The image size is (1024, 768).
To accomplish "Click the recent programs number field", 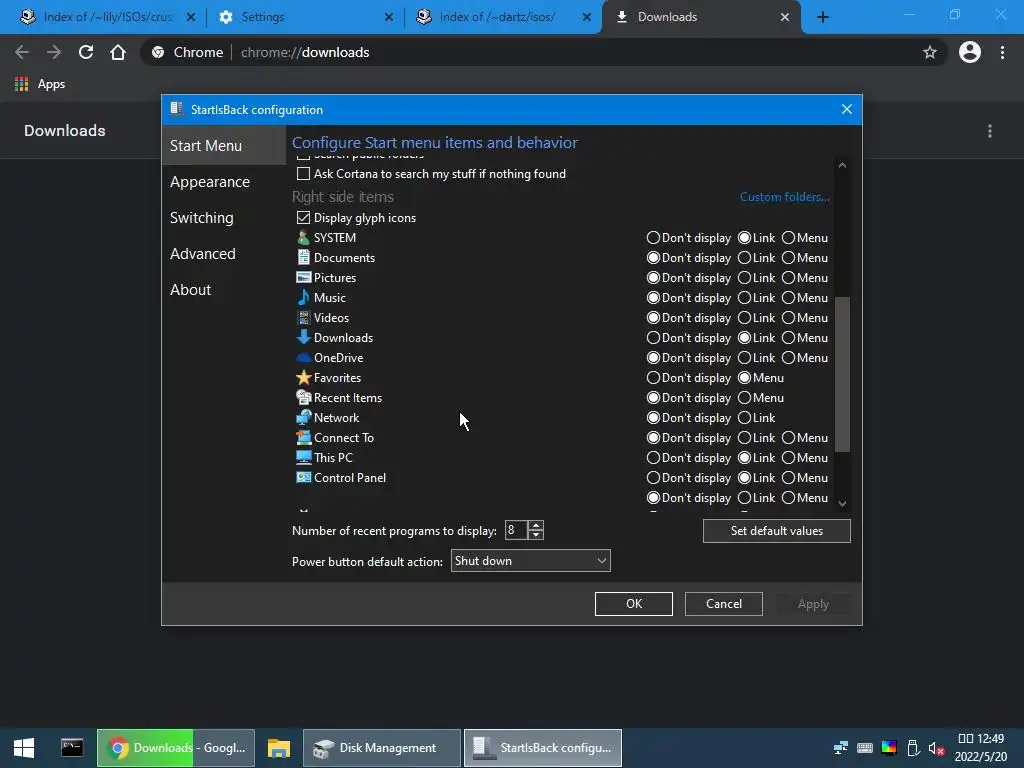I will point(517,530).
